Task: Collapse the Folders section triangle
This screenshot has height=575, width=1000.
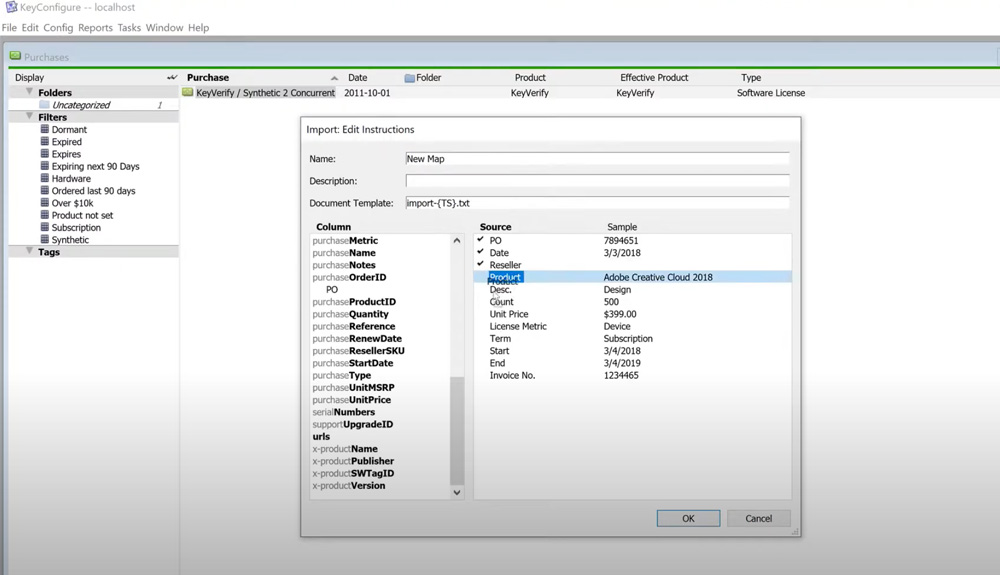Action: click(x=29, y=92)
